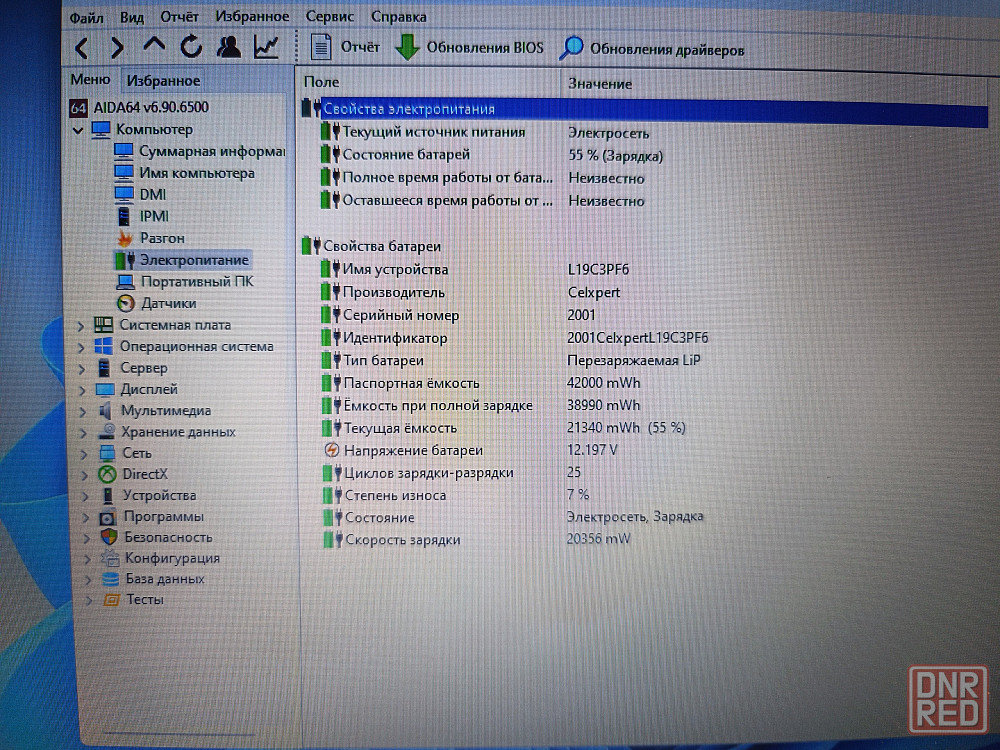Select the Свойства электропитания header row
1000x750 pixels.
644,110
